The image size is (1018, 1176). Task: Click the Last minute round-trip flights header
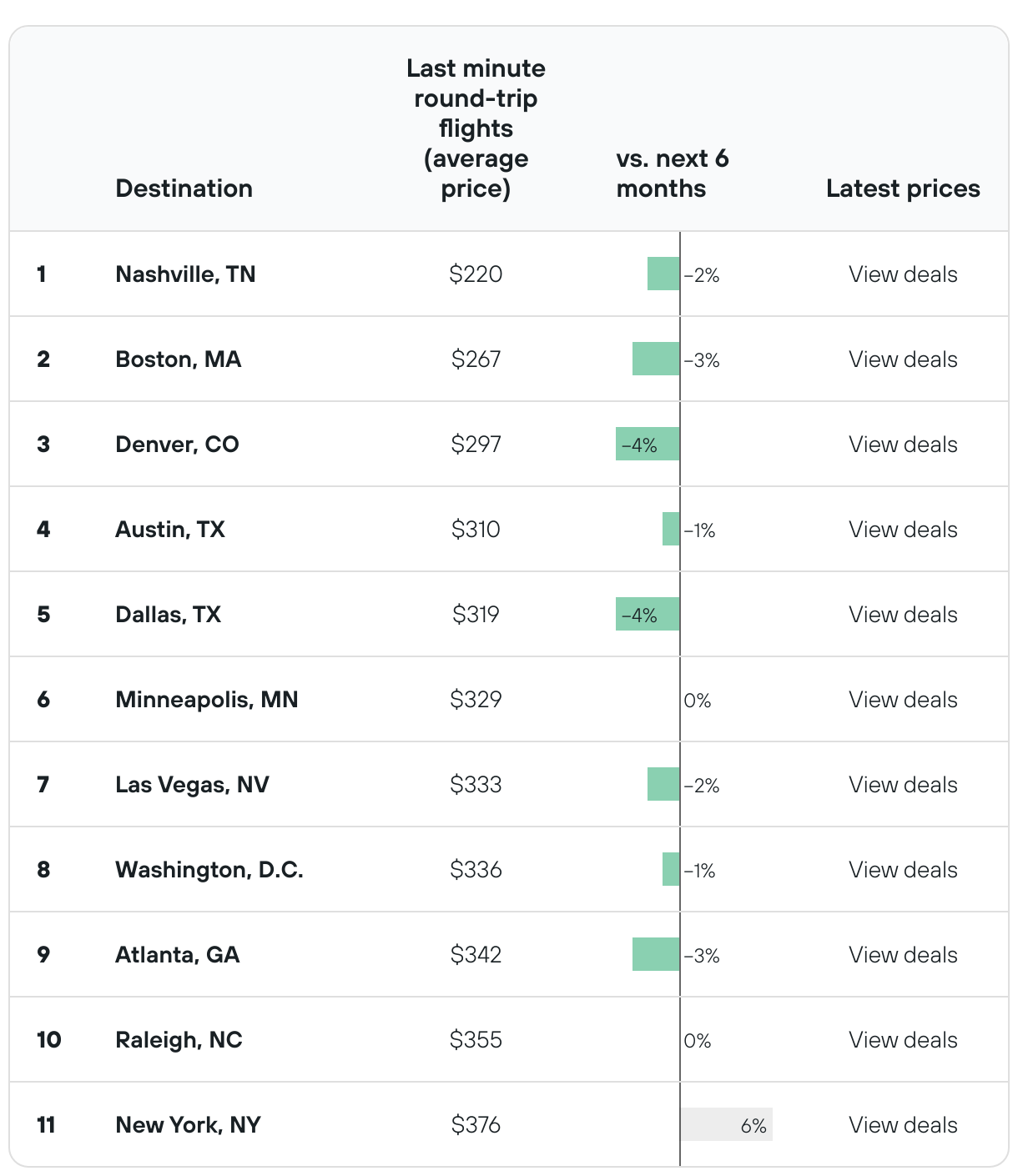pos(476,128)
